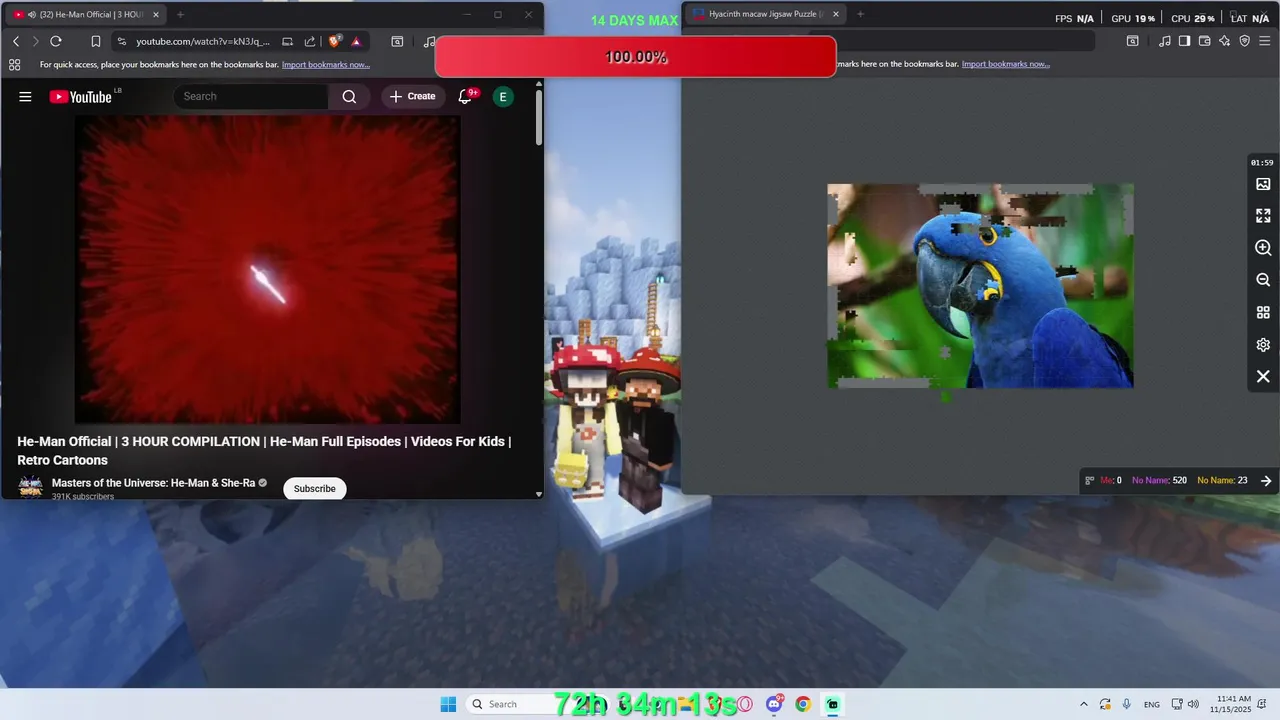This screenshot has height=720, width=1280.
Task: Click the Create button on YouTube
Action: pos(413,97)
